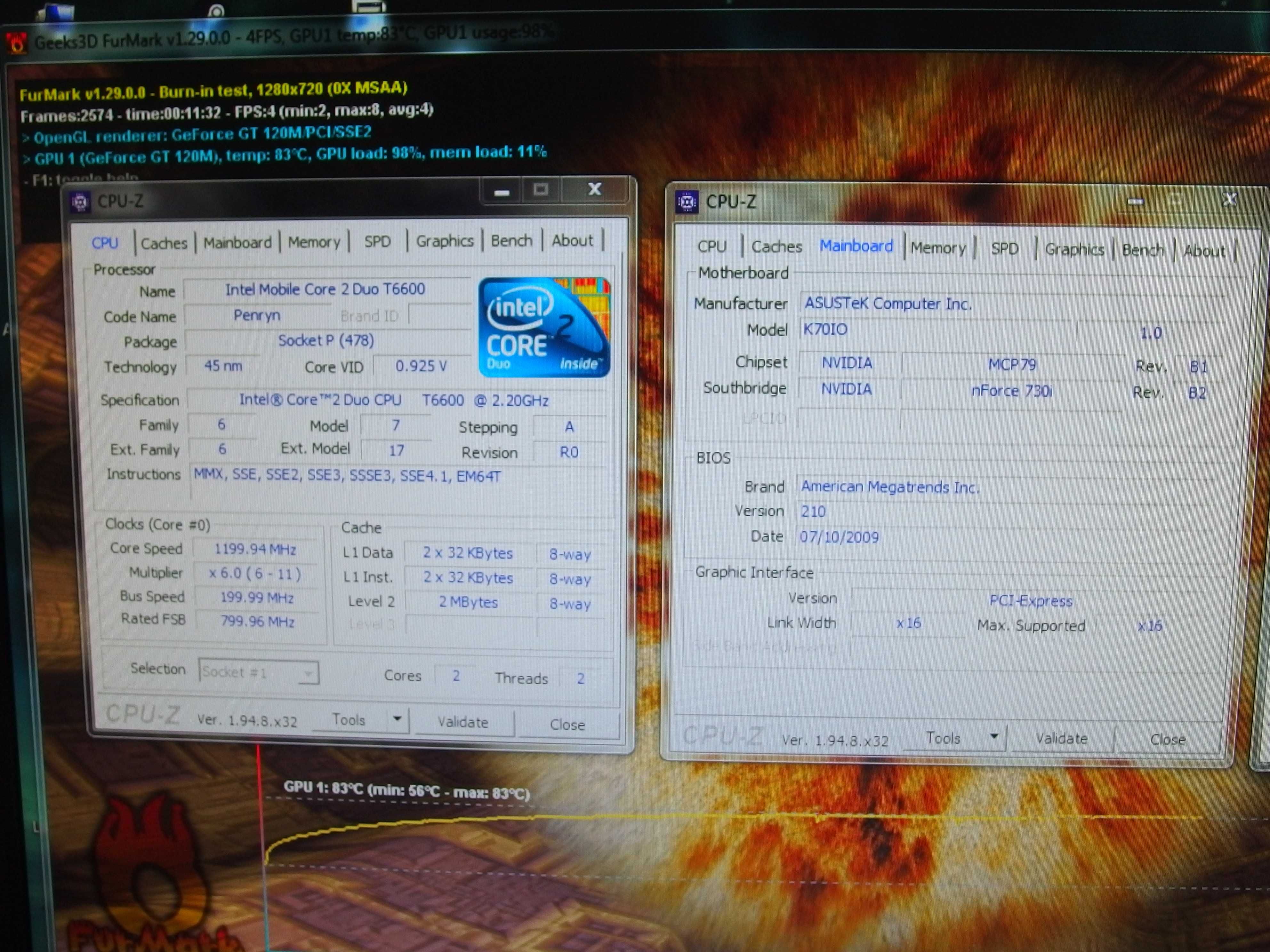
Task: Click the x16 Link Width value
Action: [x=908, y=623]
